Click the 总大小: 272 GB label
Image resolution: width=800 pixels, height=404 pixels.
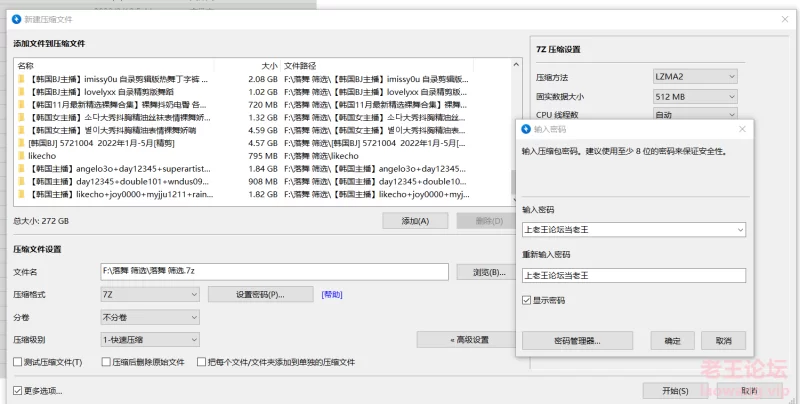pos(41,221)
